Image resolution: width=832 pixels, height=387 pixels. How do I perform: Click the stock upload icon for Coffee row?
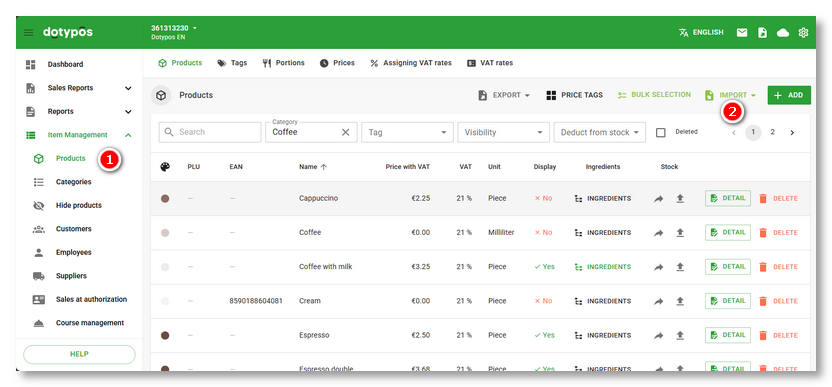(x=680, y=233)
